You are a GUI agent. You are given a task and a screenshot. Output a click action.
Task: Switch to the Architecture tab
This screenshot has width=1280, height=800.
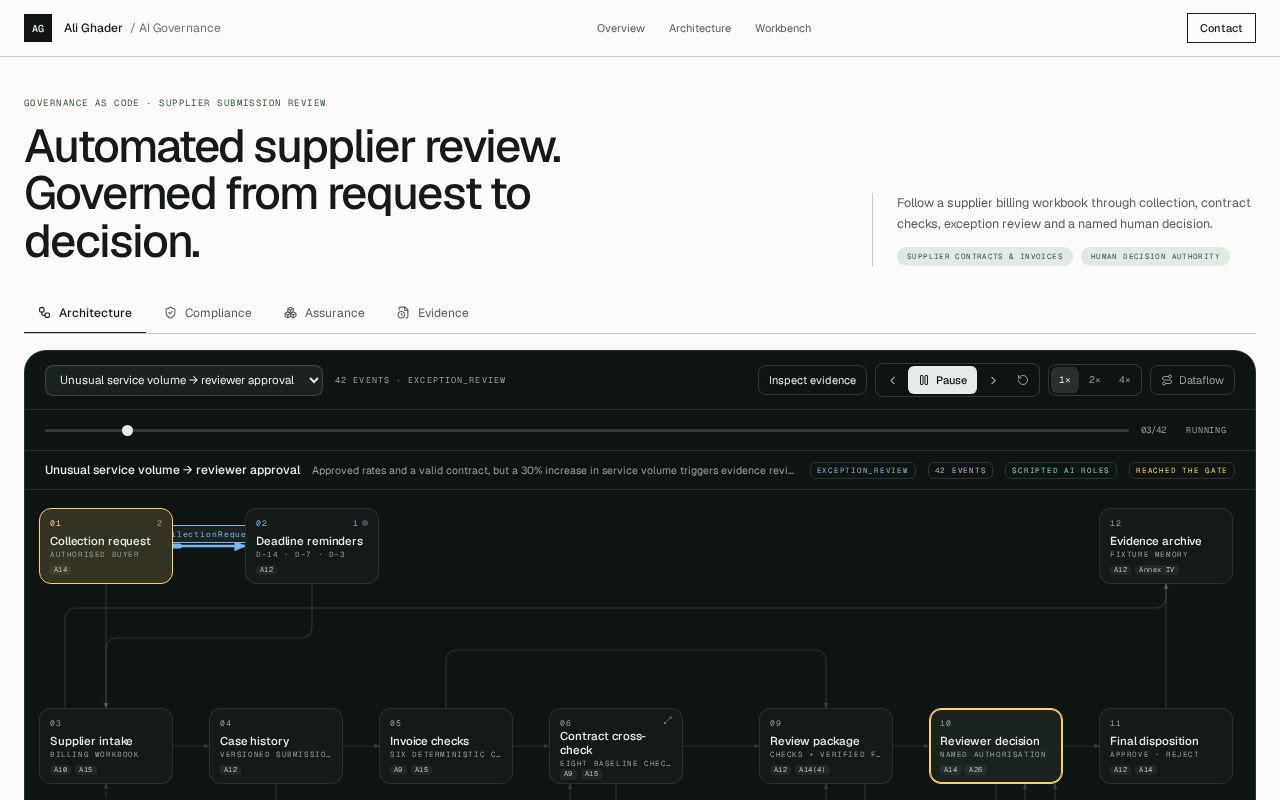pyautogui.click(x=85, y=313)
